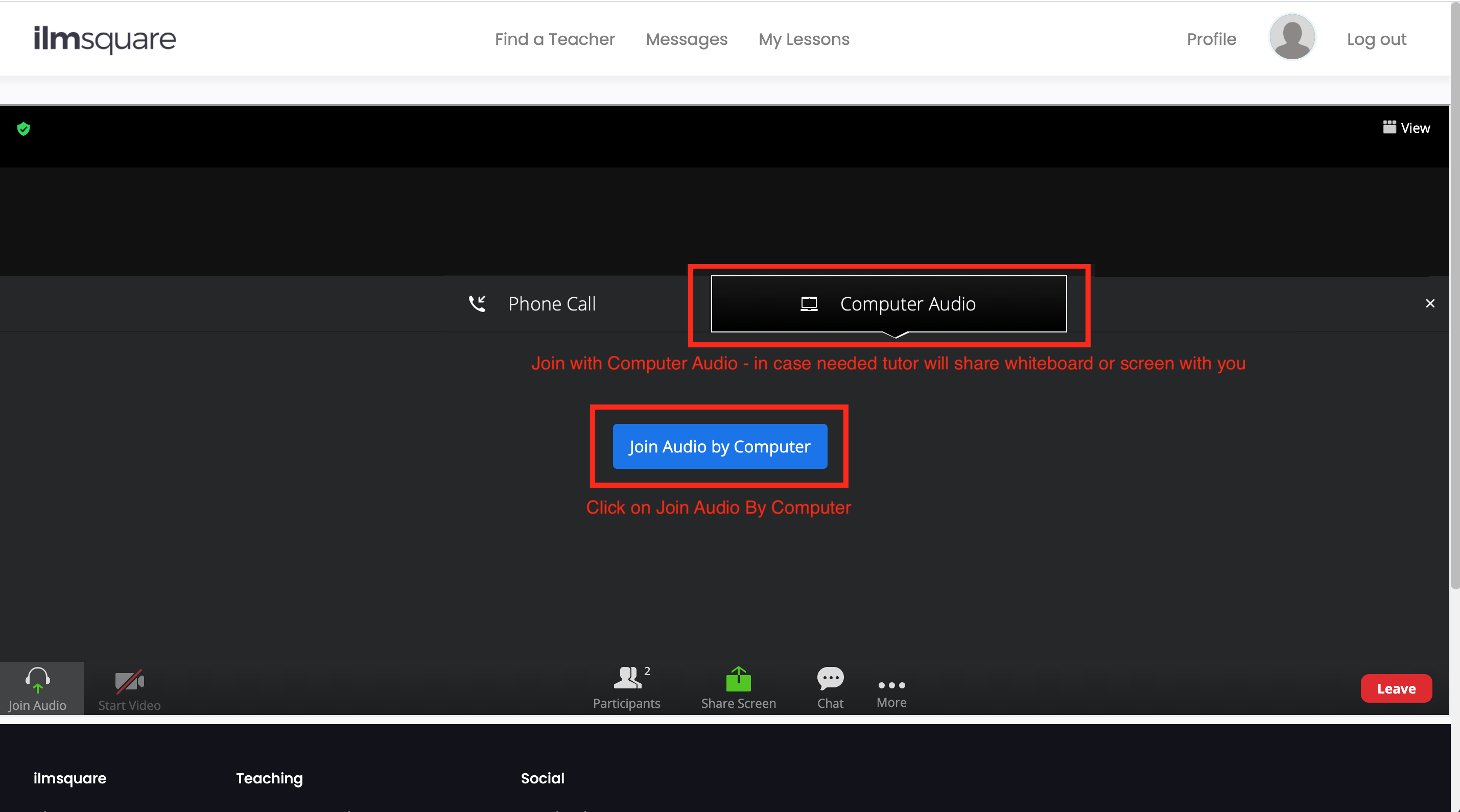Screen dimensions: 1460x812
Task: Open the Chat bubble icon
Action: (x=830, y=678)
